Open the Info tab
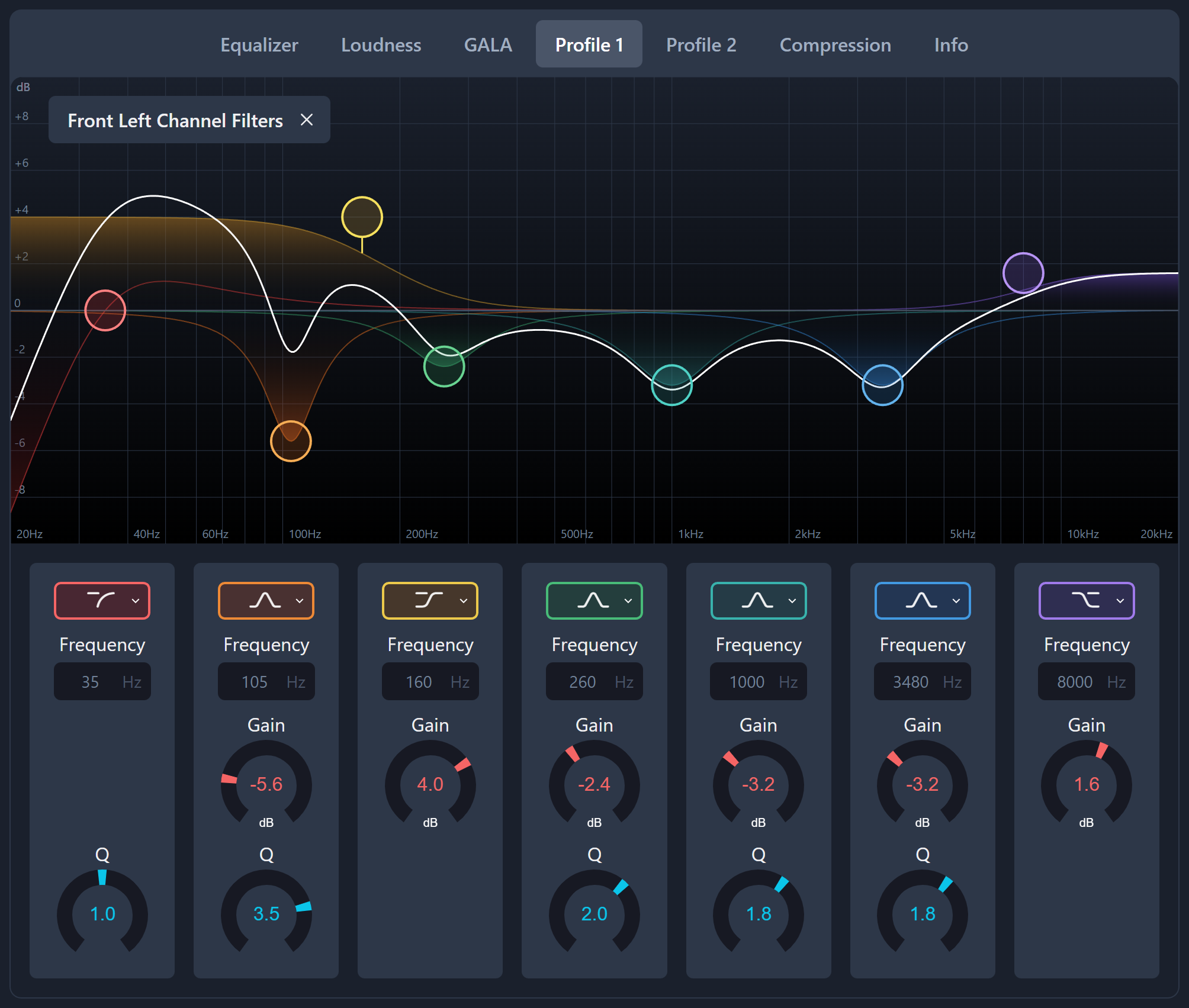The width and height of the screenshot is (1189, 1008). coord(951,45)
